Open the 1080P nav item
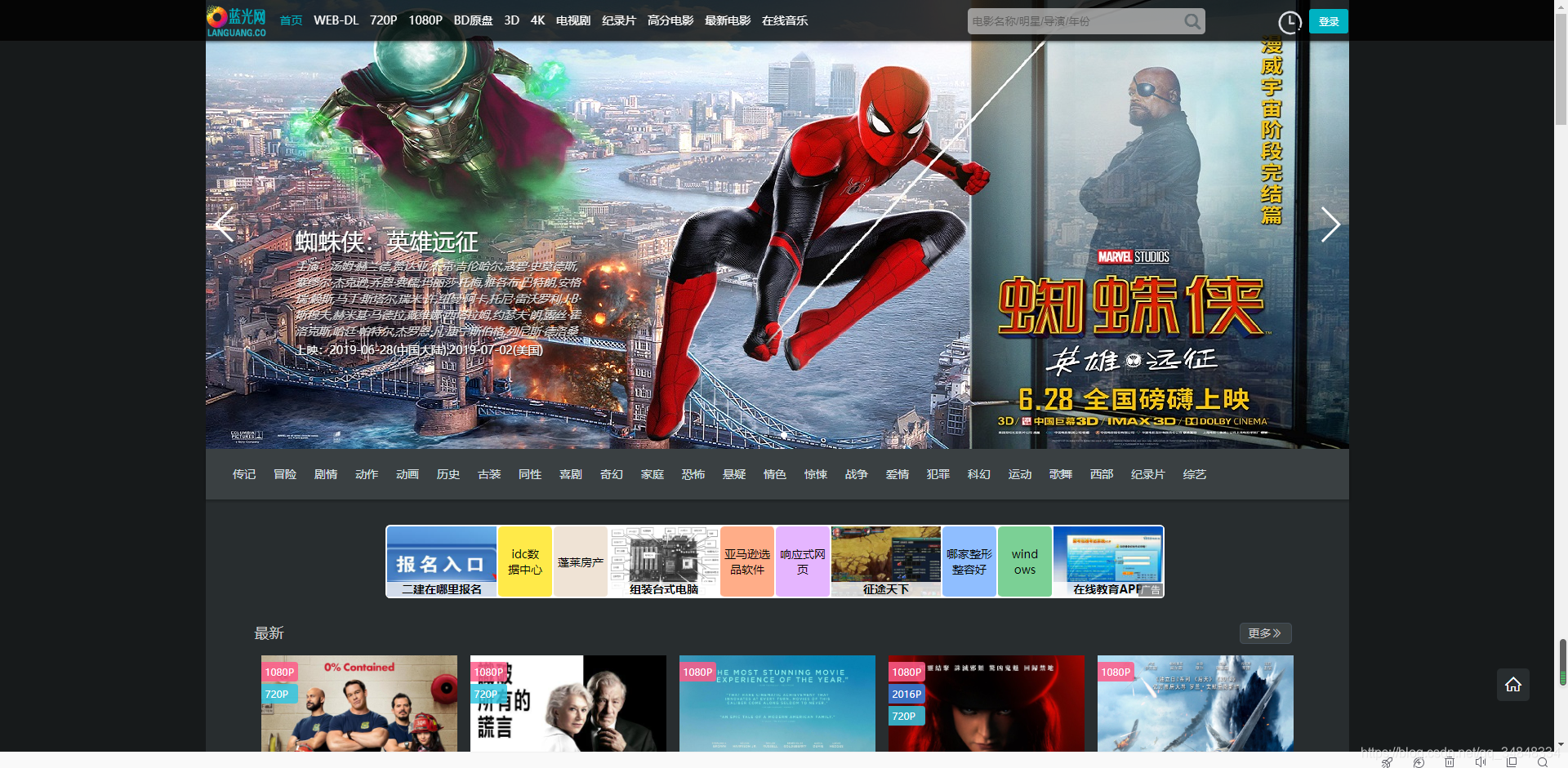1568x768 pixels. pos(425,20)
